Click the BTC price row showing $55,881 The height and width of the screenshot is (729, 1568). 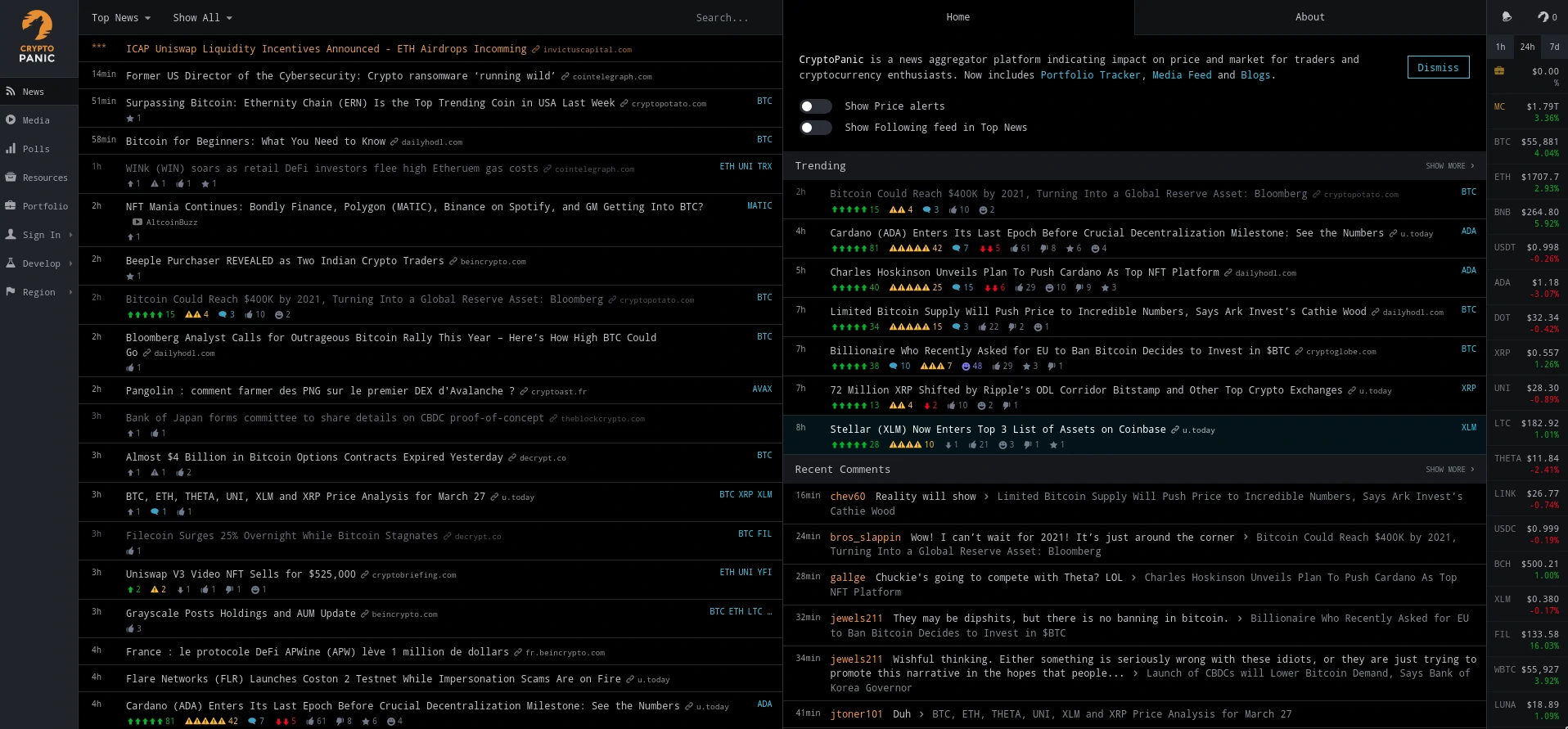1527,147
